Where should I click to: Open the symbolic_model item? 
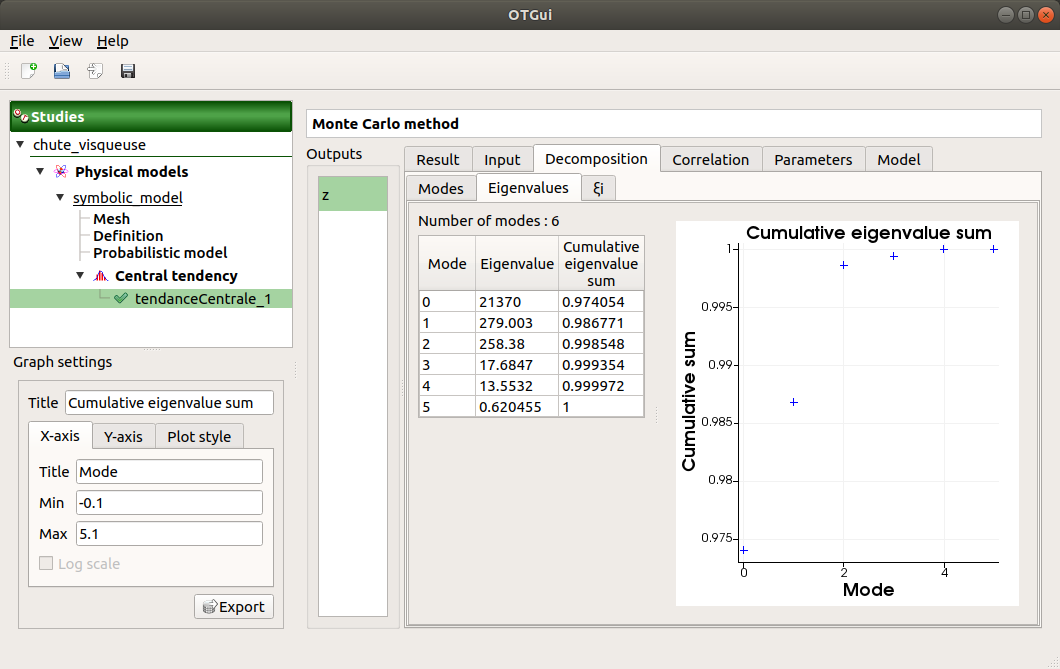(127, 198)
